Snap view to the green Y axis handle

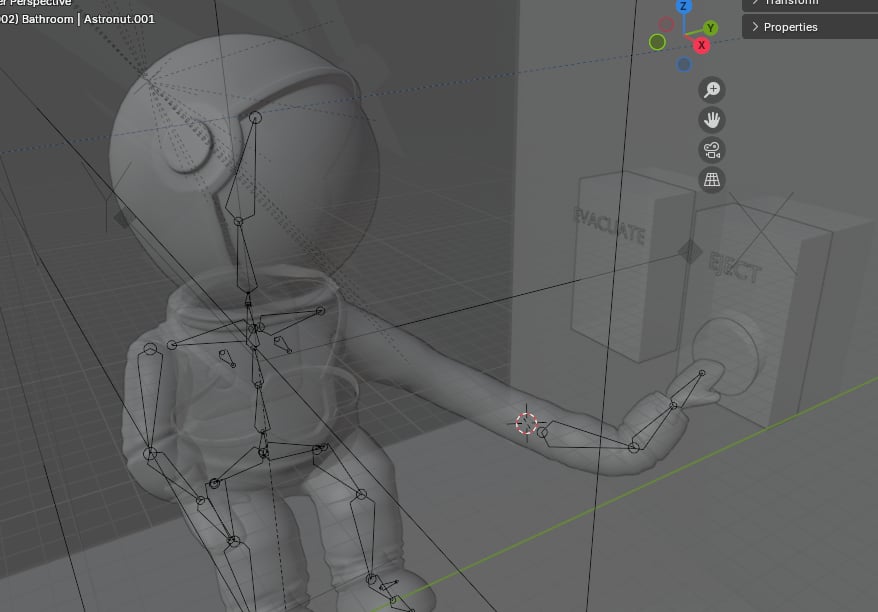[x=711, y=28]
